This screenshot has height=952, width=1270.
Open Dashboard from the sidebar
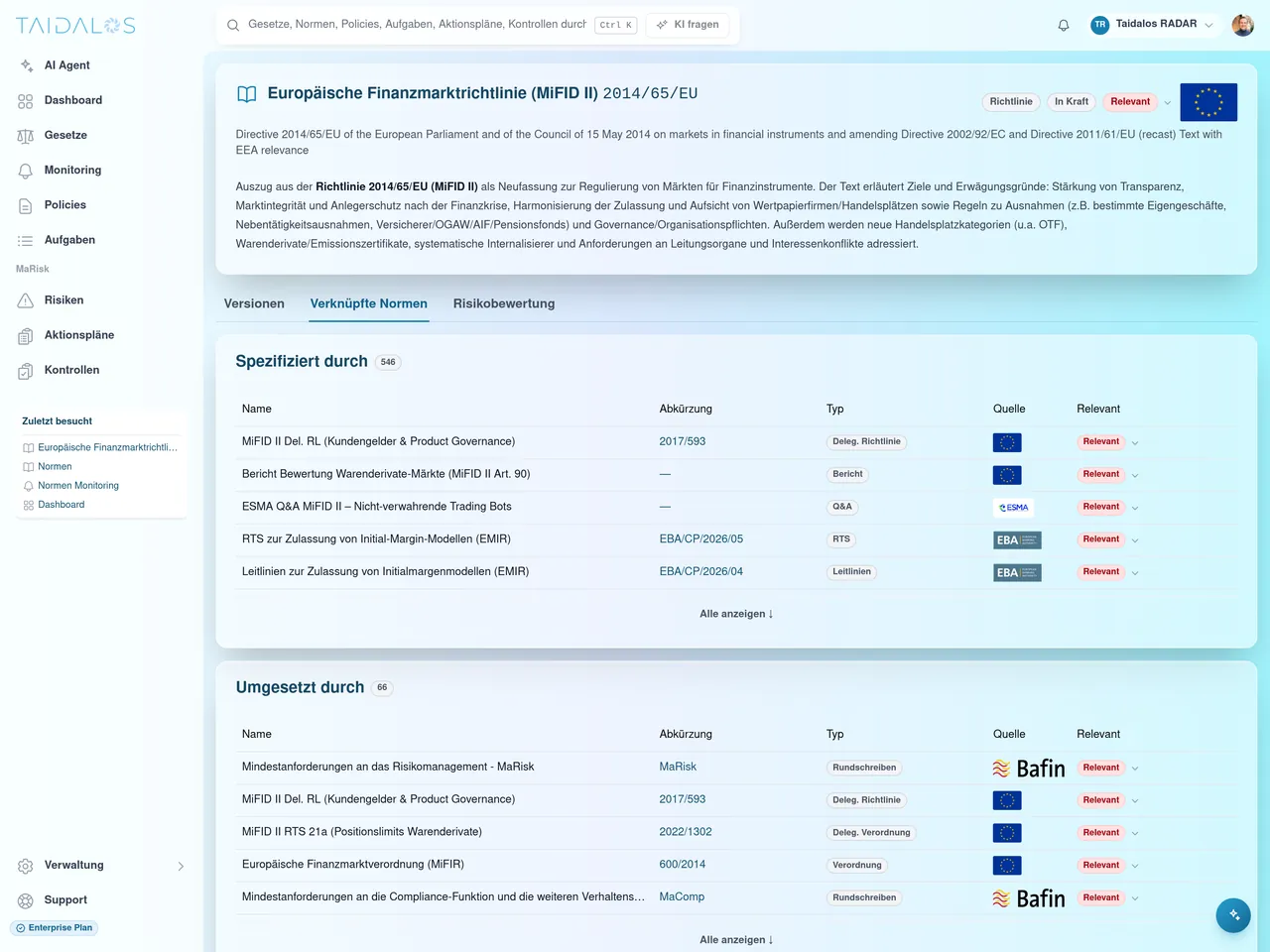72,100
